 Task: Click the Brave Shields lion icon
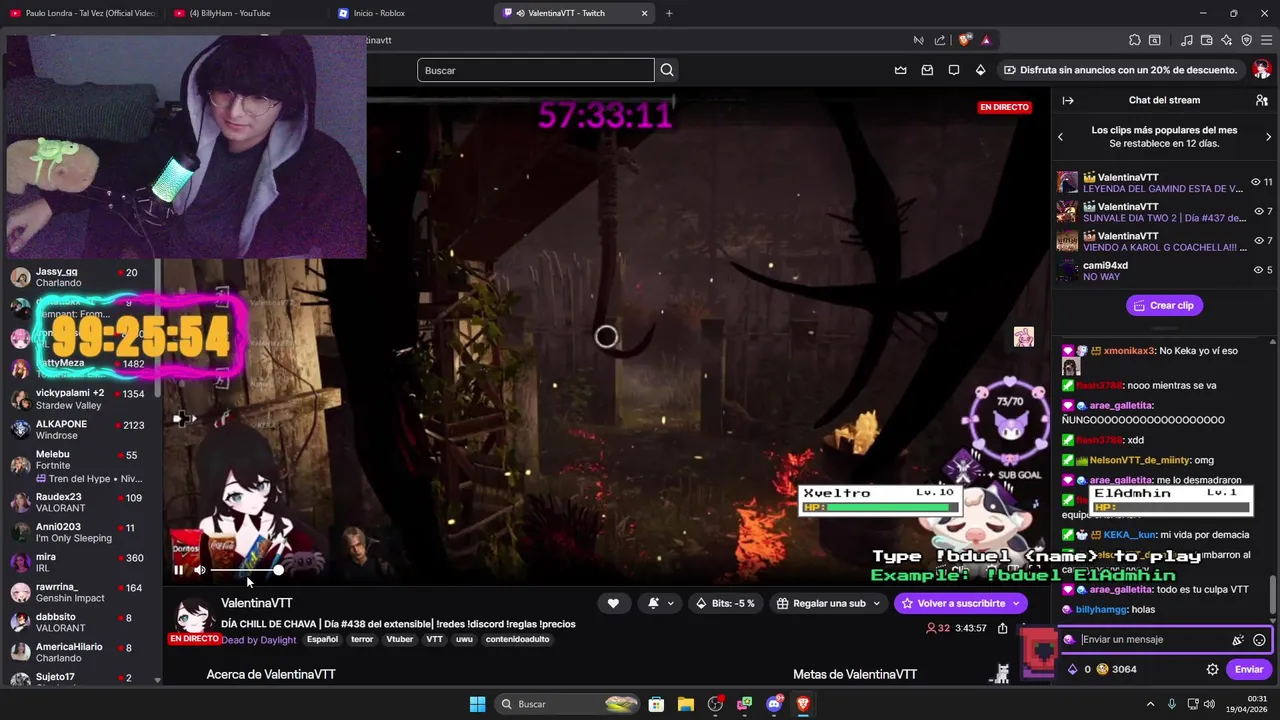coord(964,40)
